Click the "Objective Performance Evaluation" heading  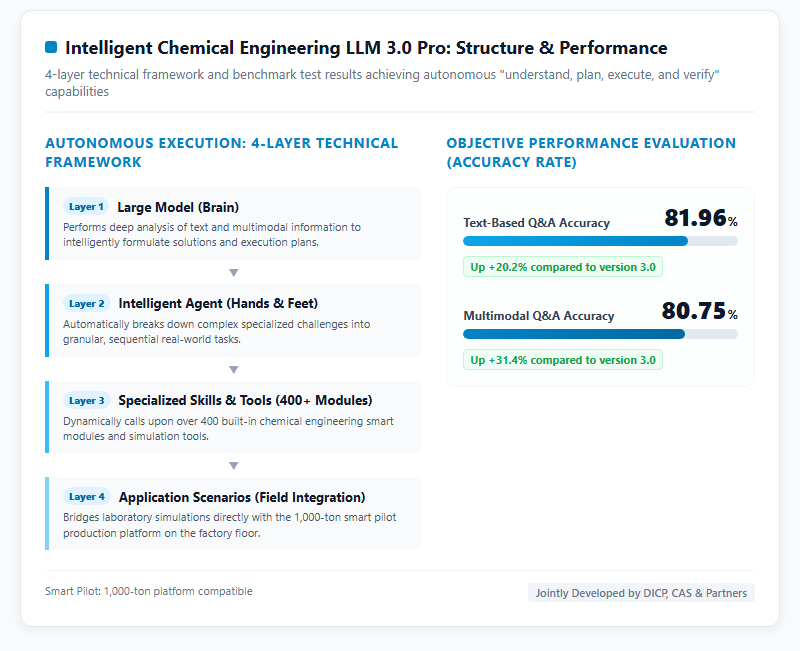(591, 153)
